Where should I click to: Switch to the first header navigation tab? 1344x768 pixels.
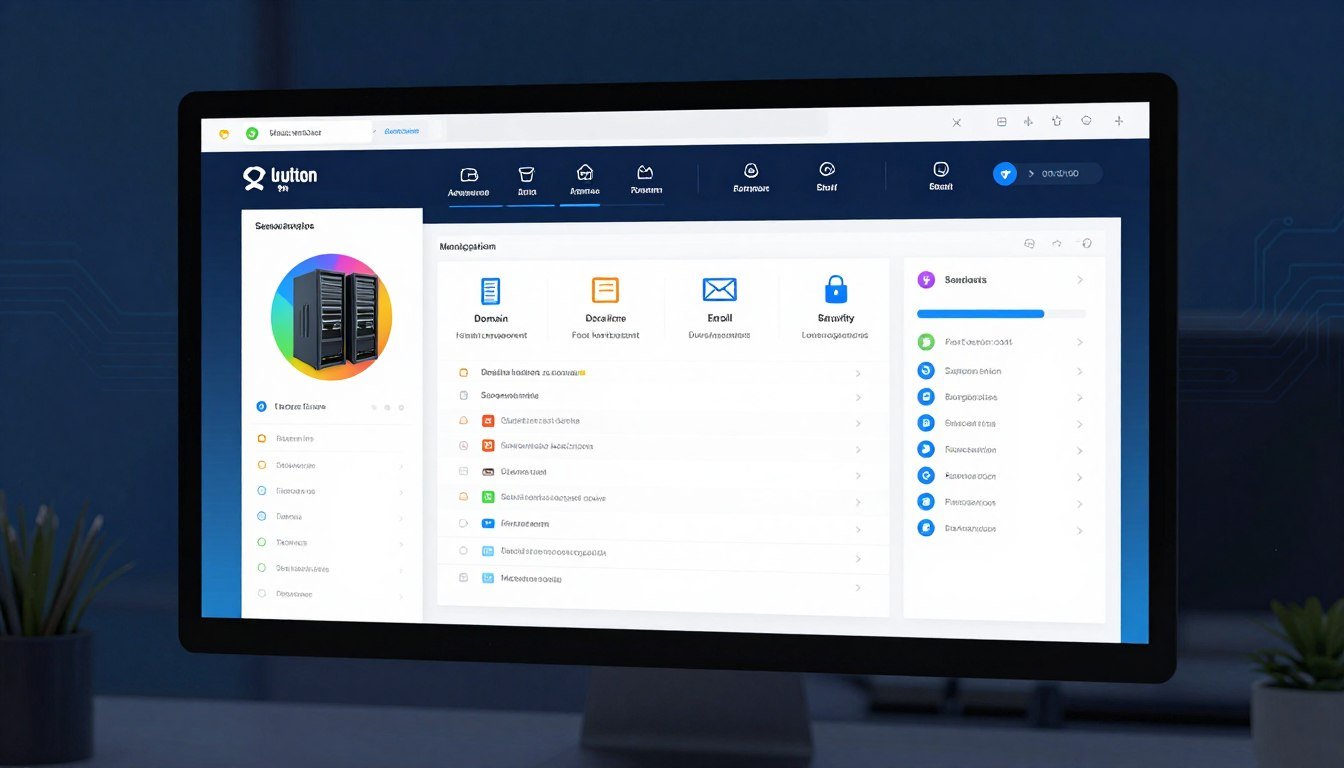pyautogui.click(x=468, y=179)
